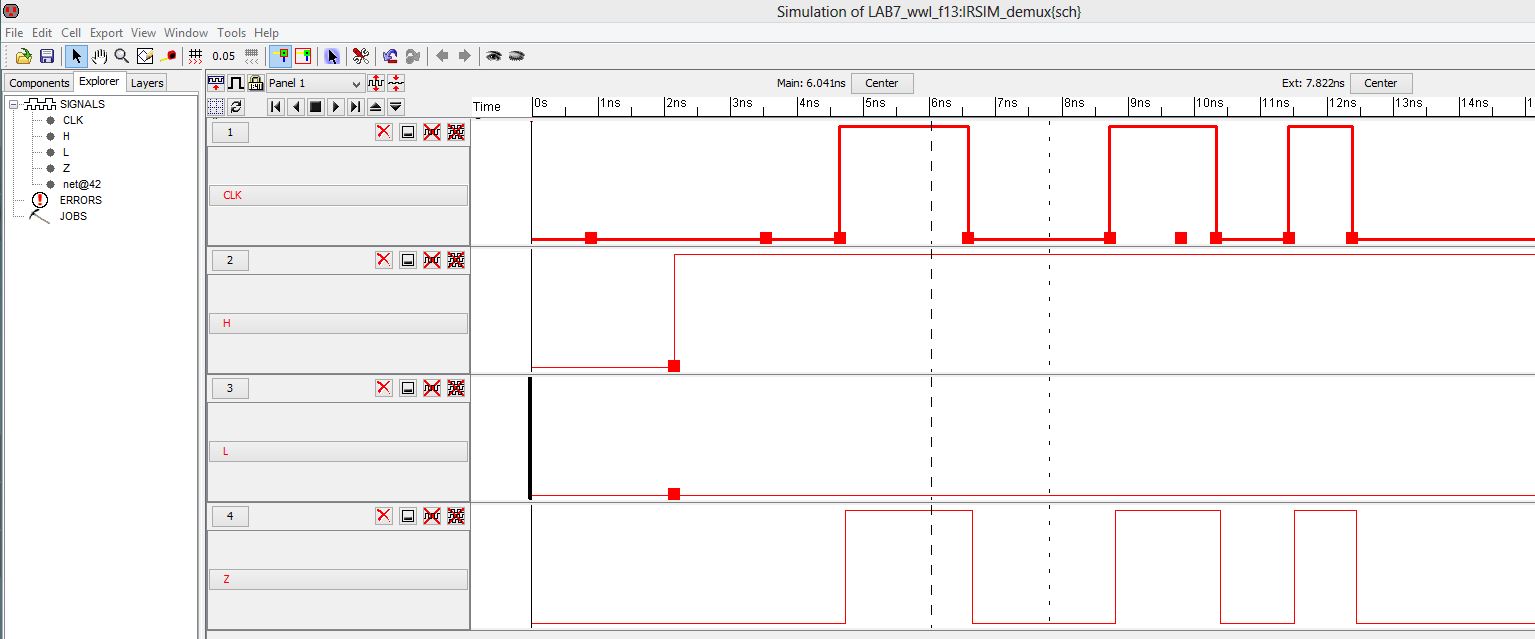1535x639 pixels.
Task: Stop simulation playback
Action: pos(316,106)
